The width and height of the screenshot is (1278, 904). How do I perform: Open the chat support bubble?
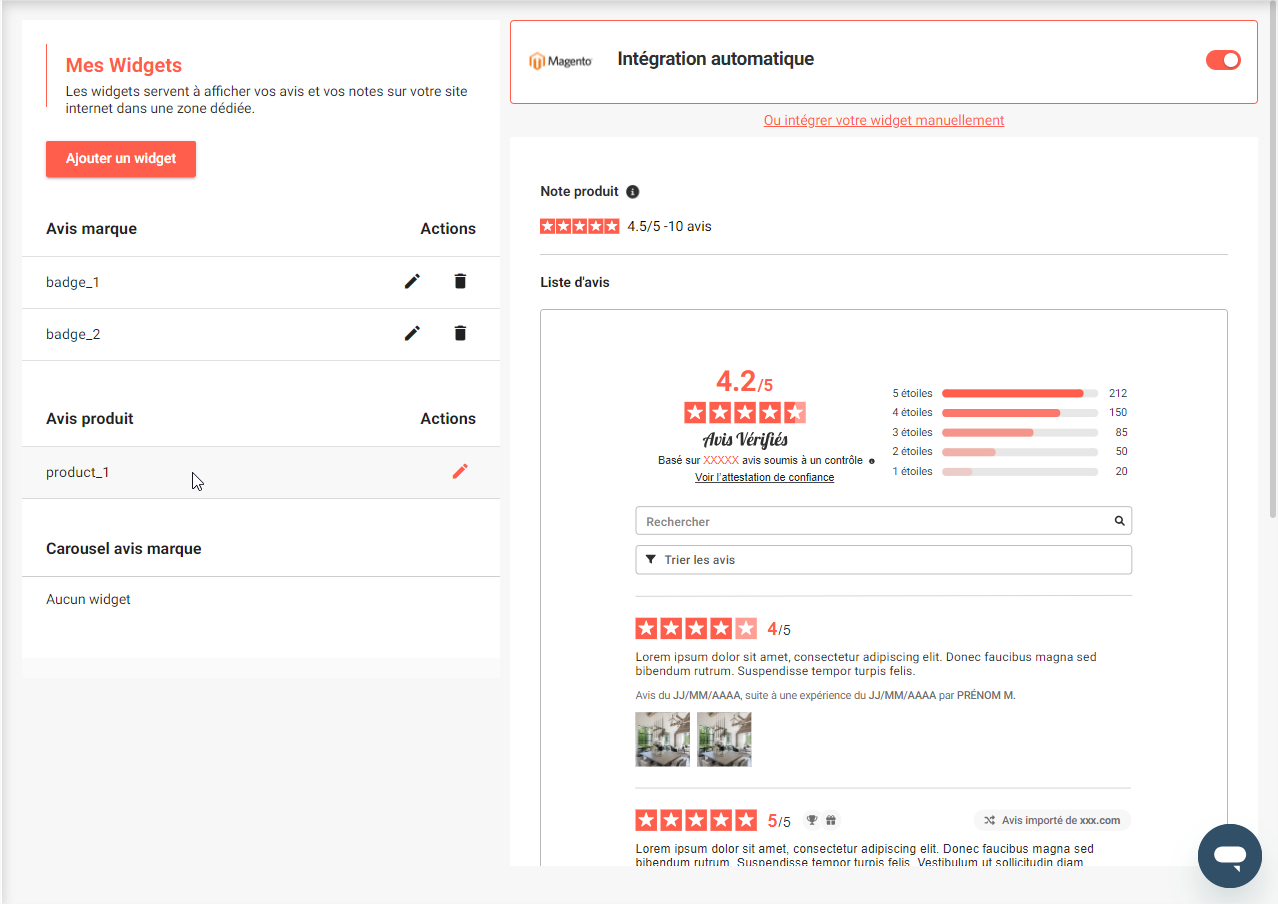1229,856
